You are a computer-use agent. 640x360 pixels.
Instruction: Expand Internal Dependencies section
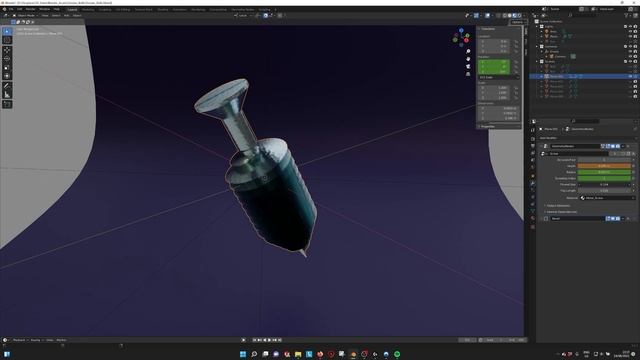pyautogui.click(x=561, y=212)
